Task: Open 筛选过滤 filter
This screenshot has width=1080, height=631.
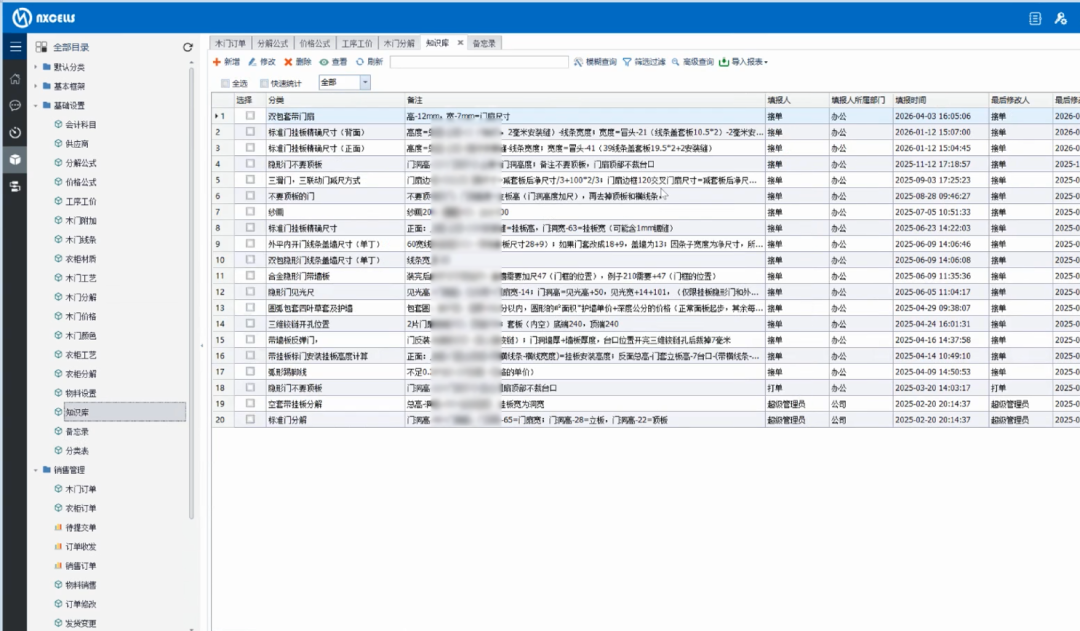Action: pyautogui.click(x=644, y=62)
